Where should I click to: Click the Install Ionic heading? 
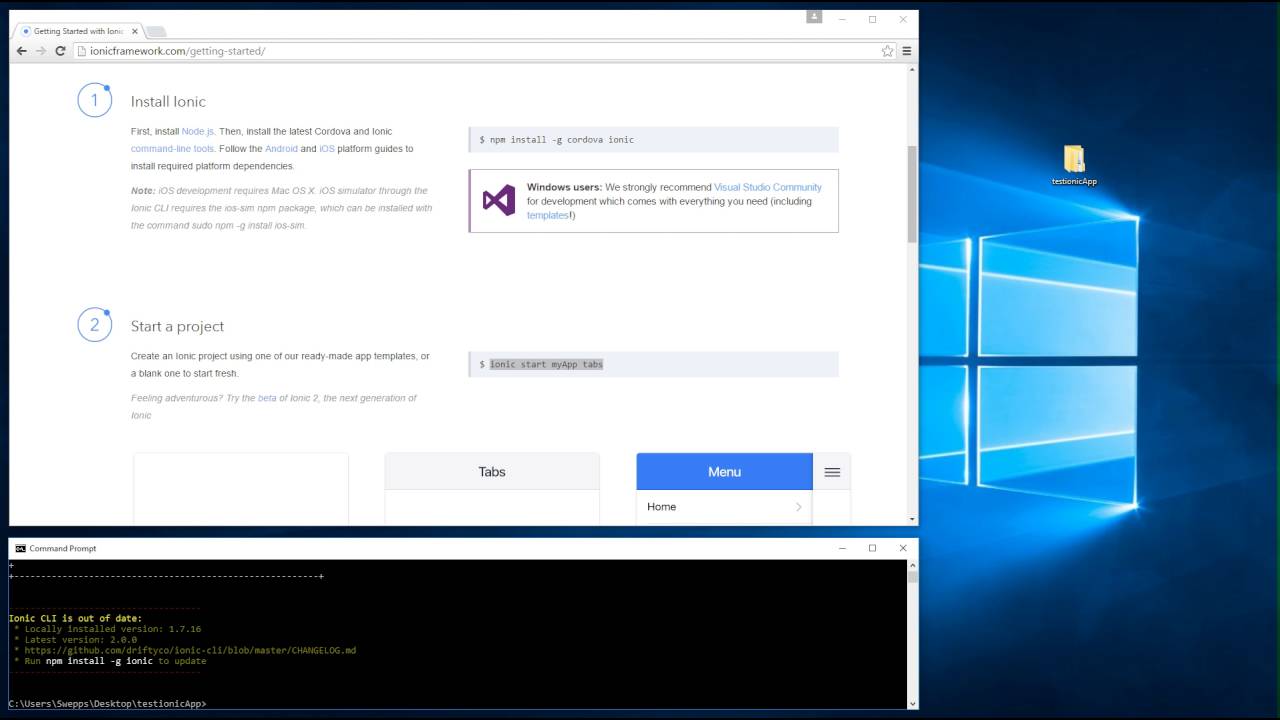coord(168,101)
